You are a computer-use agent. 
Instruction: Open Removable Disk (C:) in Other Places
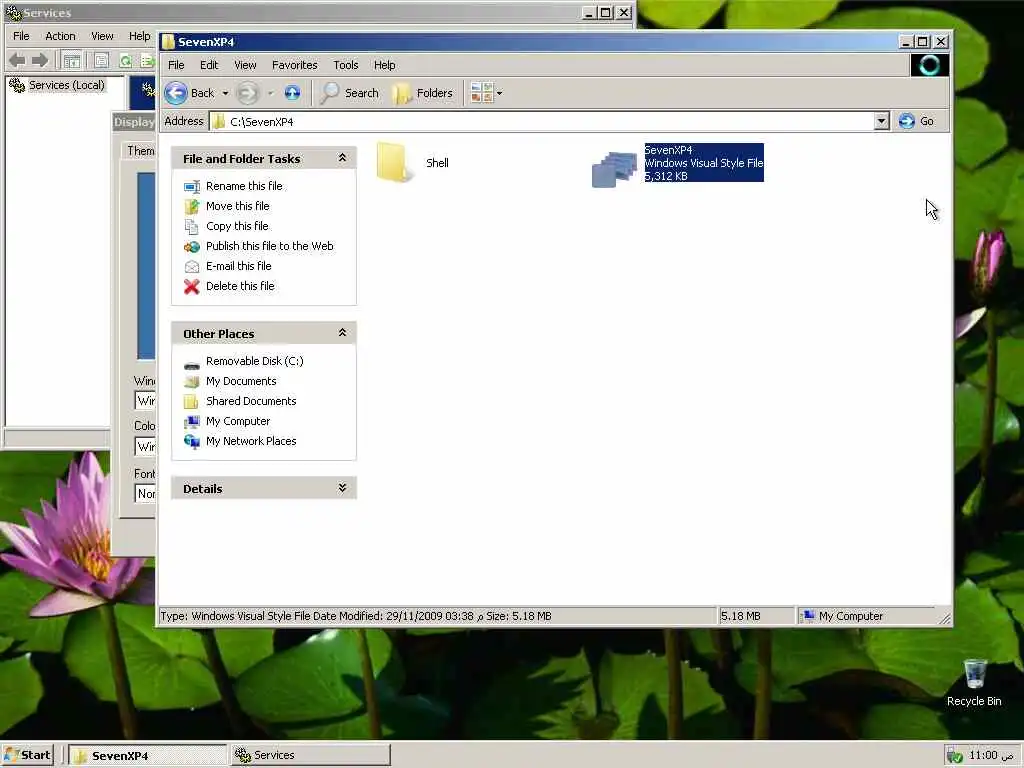(255, 361)
